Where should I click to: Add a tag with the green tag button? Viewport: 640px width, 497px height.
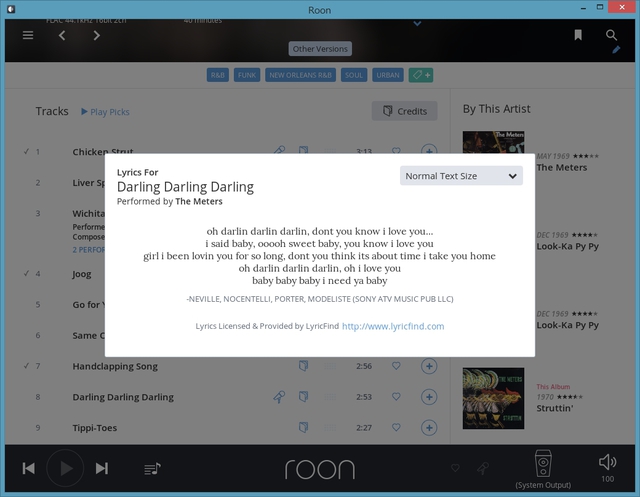click(421, 75)
